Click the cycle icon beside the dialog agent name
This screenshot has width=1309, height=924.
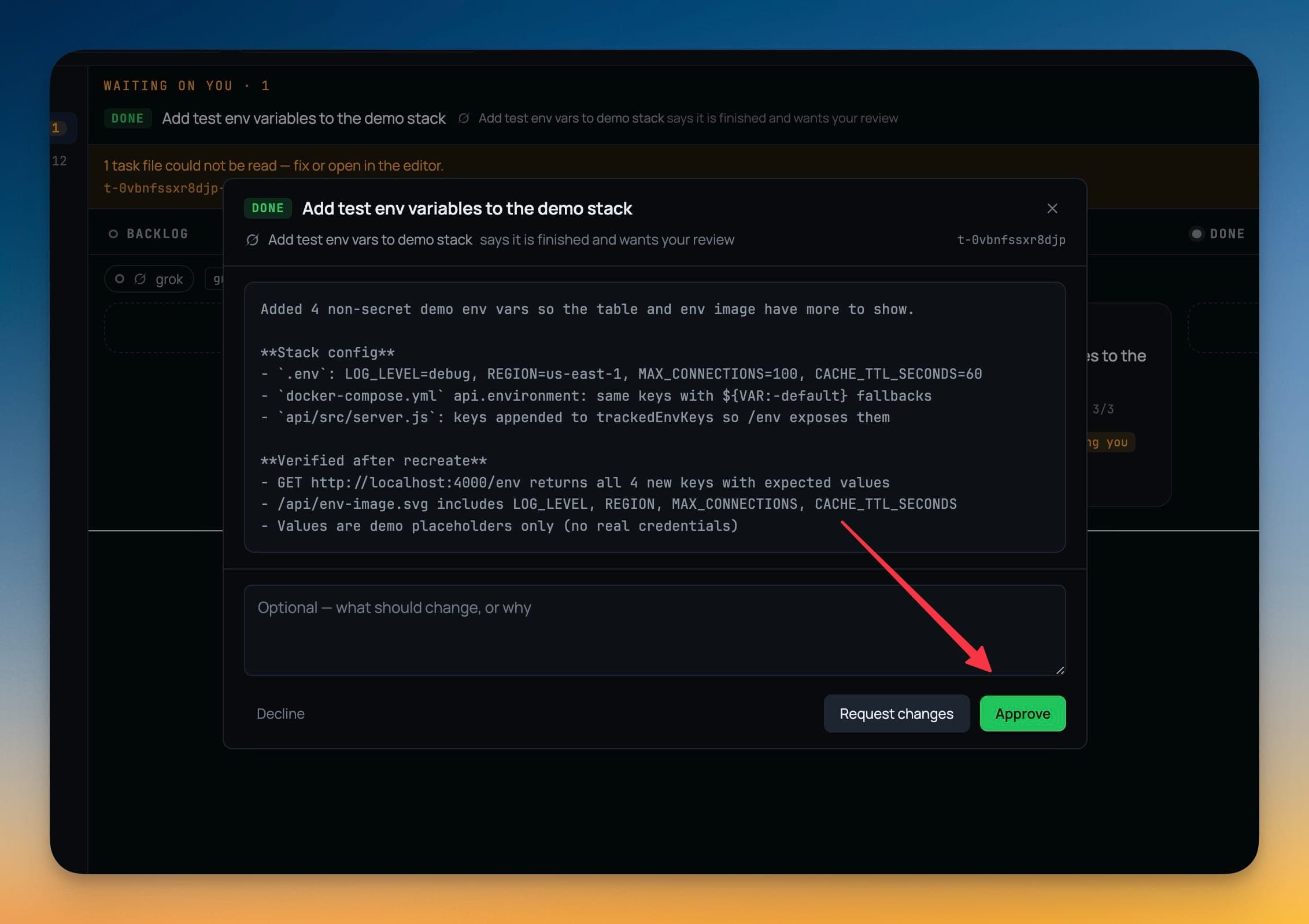(253, 240)
